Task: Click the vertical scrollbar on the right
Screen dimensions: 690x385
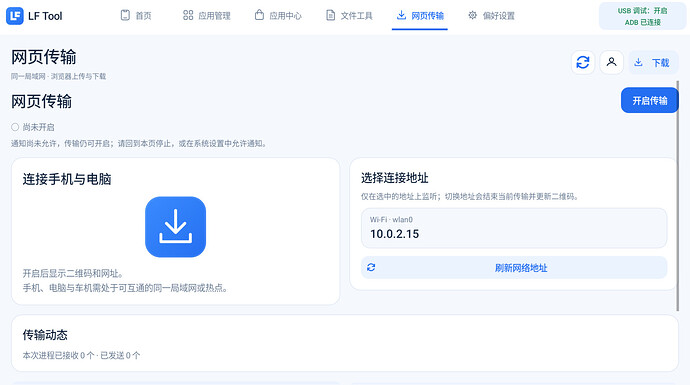Action: (x=678, y=195)
